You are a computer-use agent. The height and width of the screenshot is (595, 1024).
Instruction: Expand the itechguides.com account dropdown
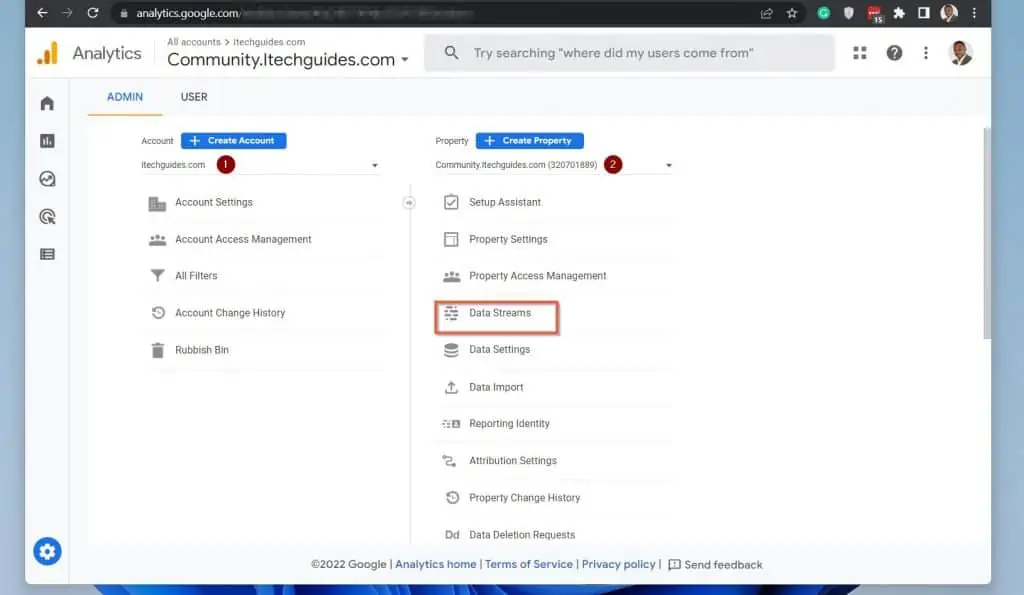(374, 165)
